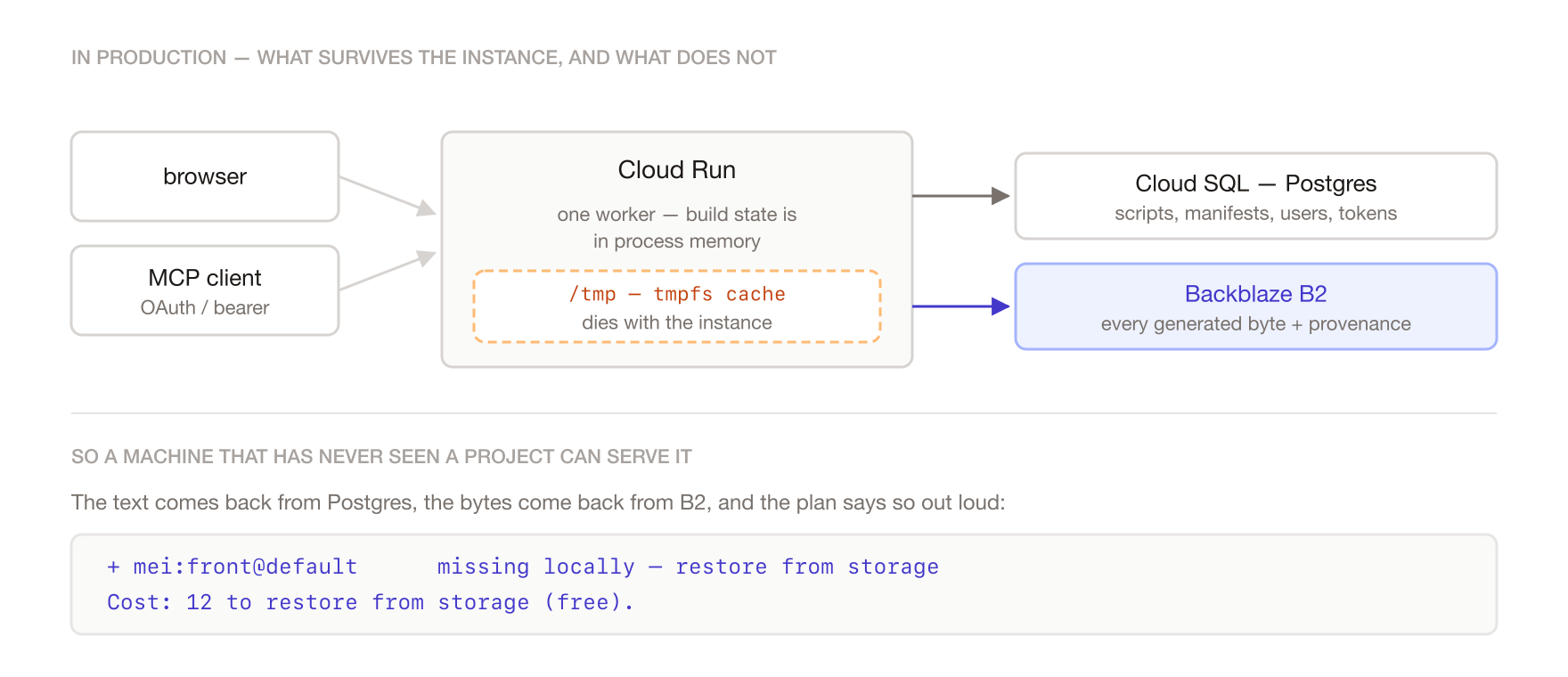The width and height of the screenshot is (1568, 677).
Task: Click 'OAuth / bearer' subtitle text
Action: tap(205, 308)
